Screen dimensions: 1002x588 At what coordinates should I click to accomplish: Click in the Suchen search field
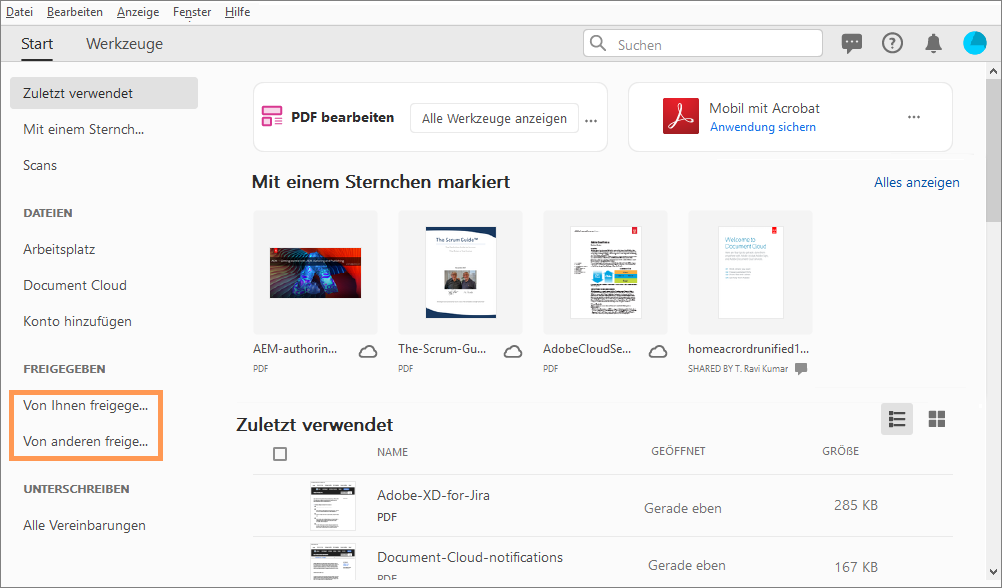703,43
